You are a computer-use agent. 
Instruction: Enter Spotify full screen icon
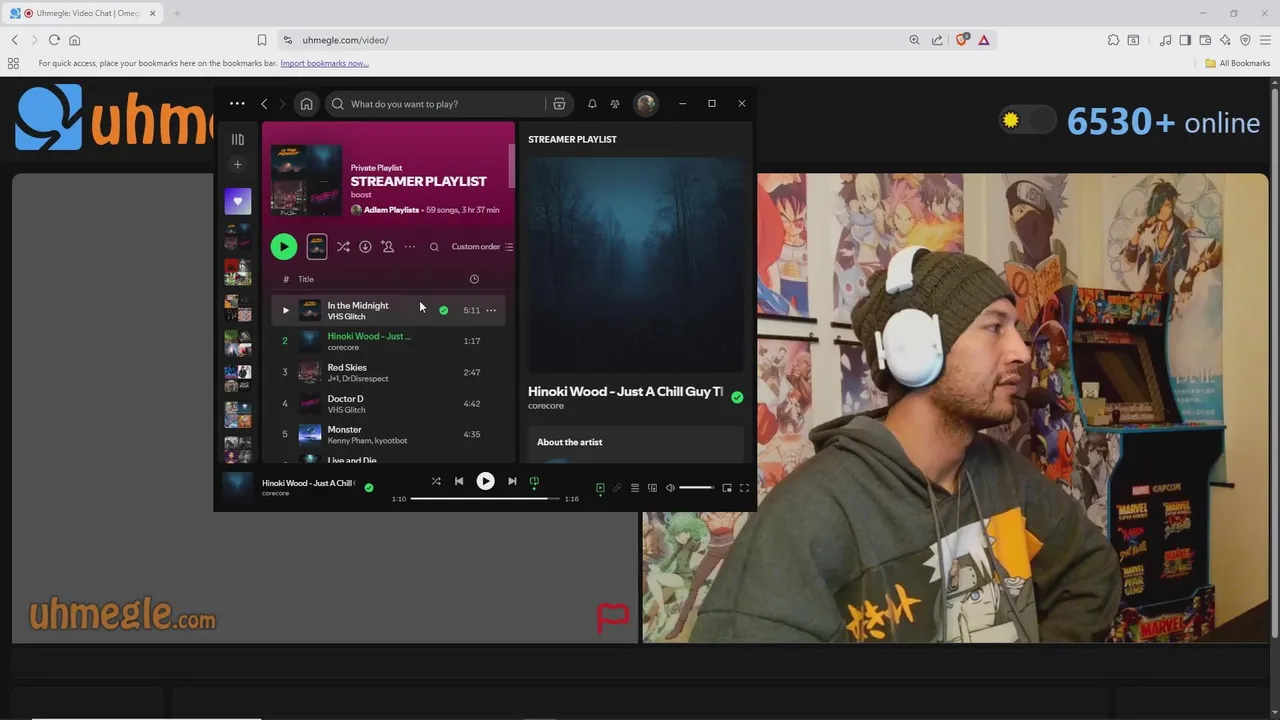[x=744, y=488]
